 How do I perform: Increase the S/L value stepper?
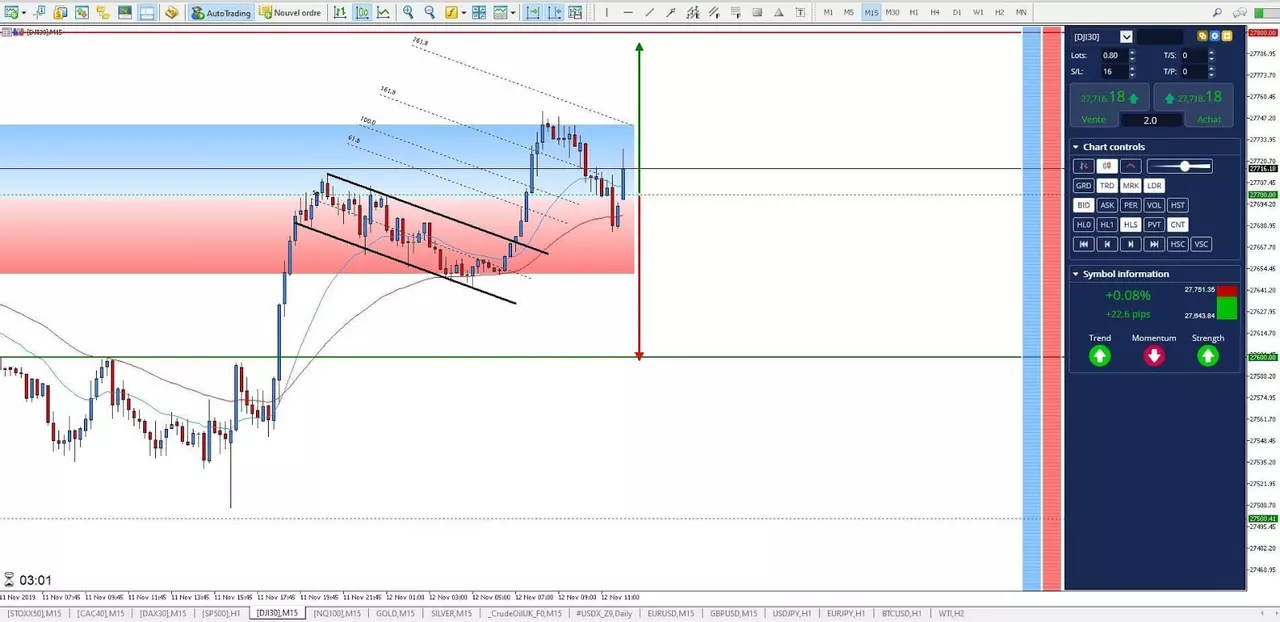[x=1132, y=68]
